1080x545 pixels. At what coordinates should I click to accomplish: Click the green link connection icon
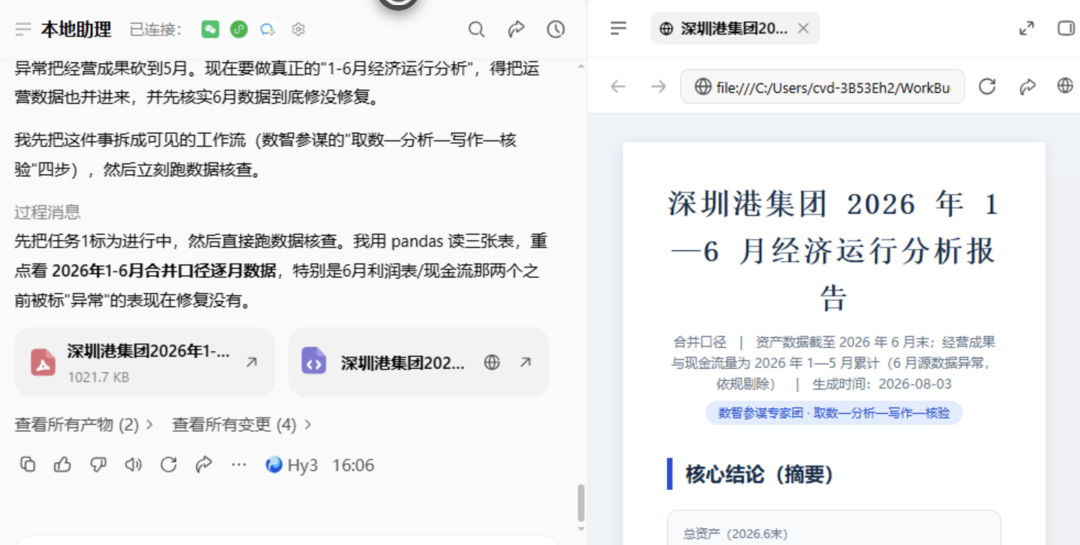pos(238,29)
